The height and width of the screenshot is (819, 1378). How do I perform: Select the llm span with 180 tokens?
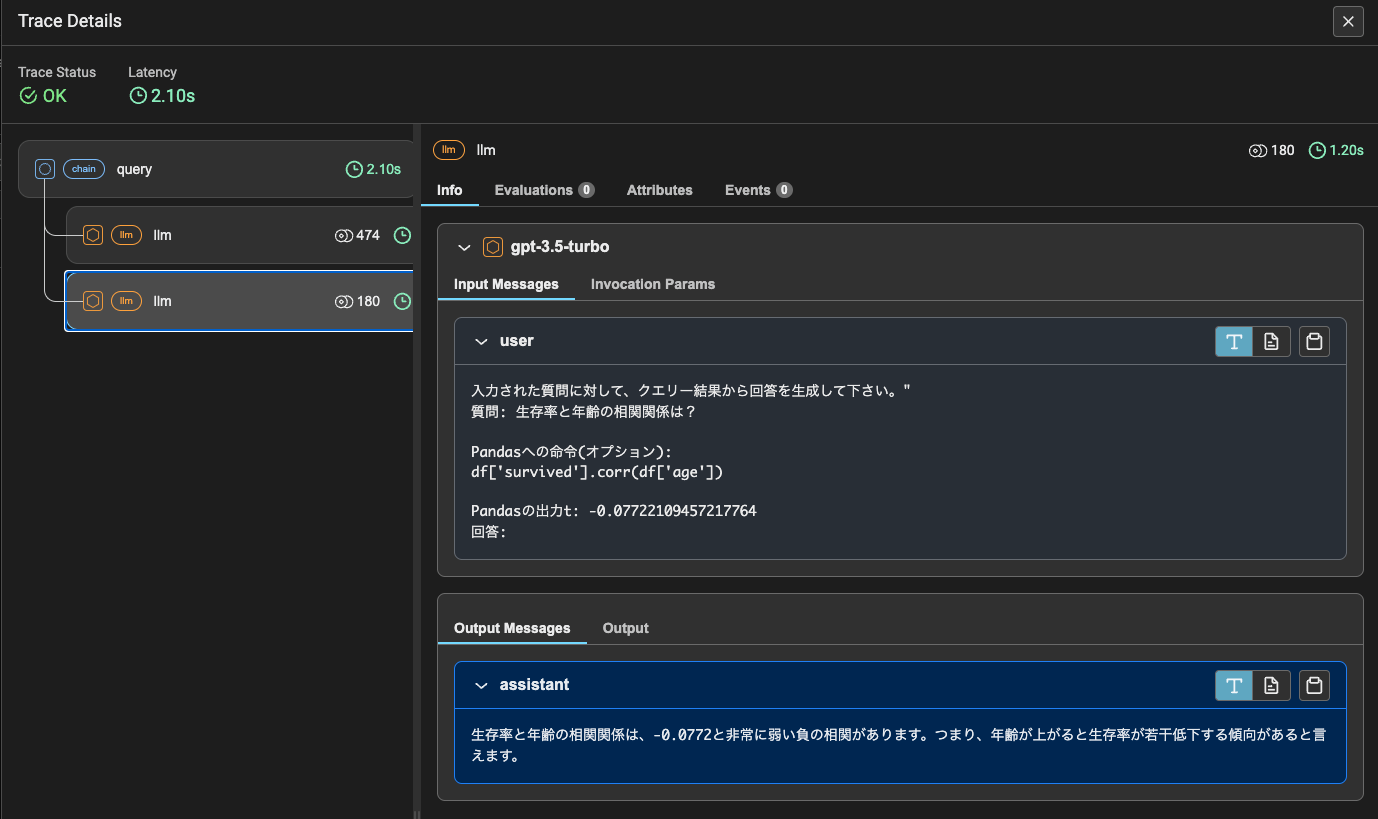pyautogui.click(x=240, y=301)
